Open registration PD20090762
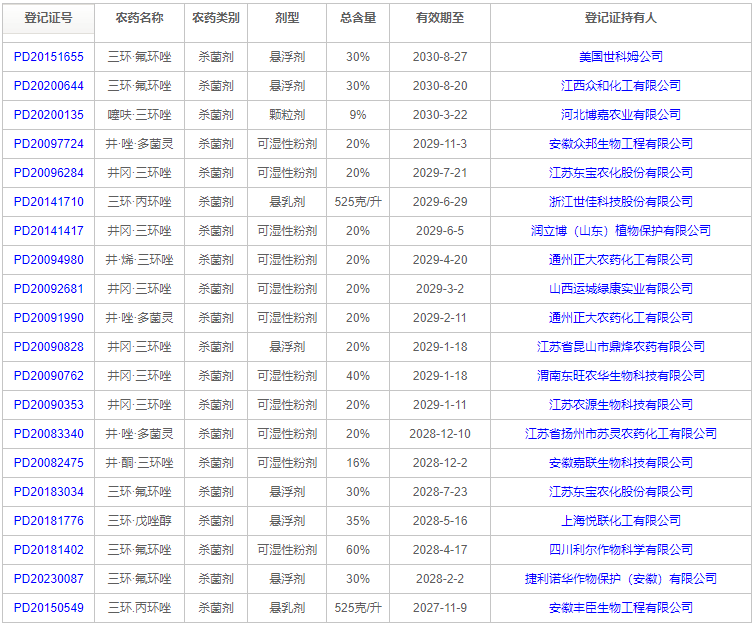This screenshot has width=754, height=625. click(x=49, y=376)
